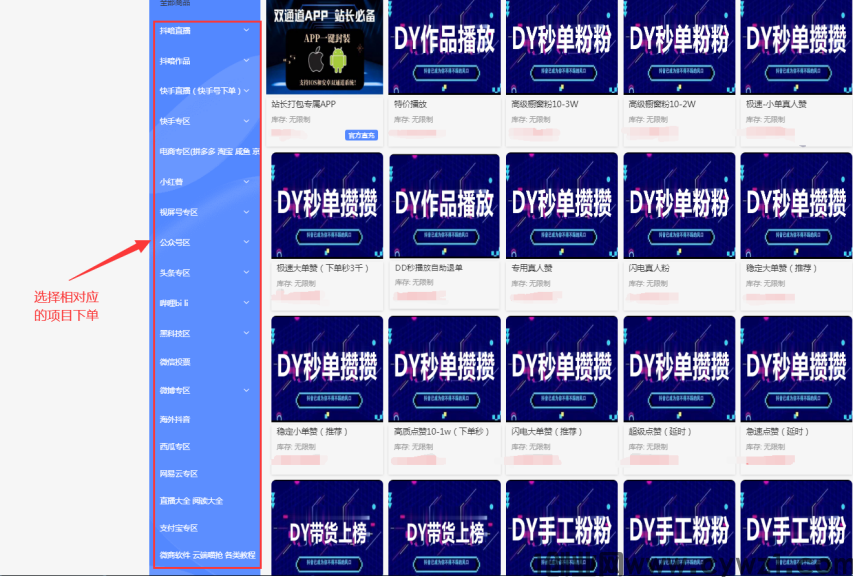The image size is (853, 577).
Task: Open the 极速-小单真人赞 product image
Action: click(796, 47)
